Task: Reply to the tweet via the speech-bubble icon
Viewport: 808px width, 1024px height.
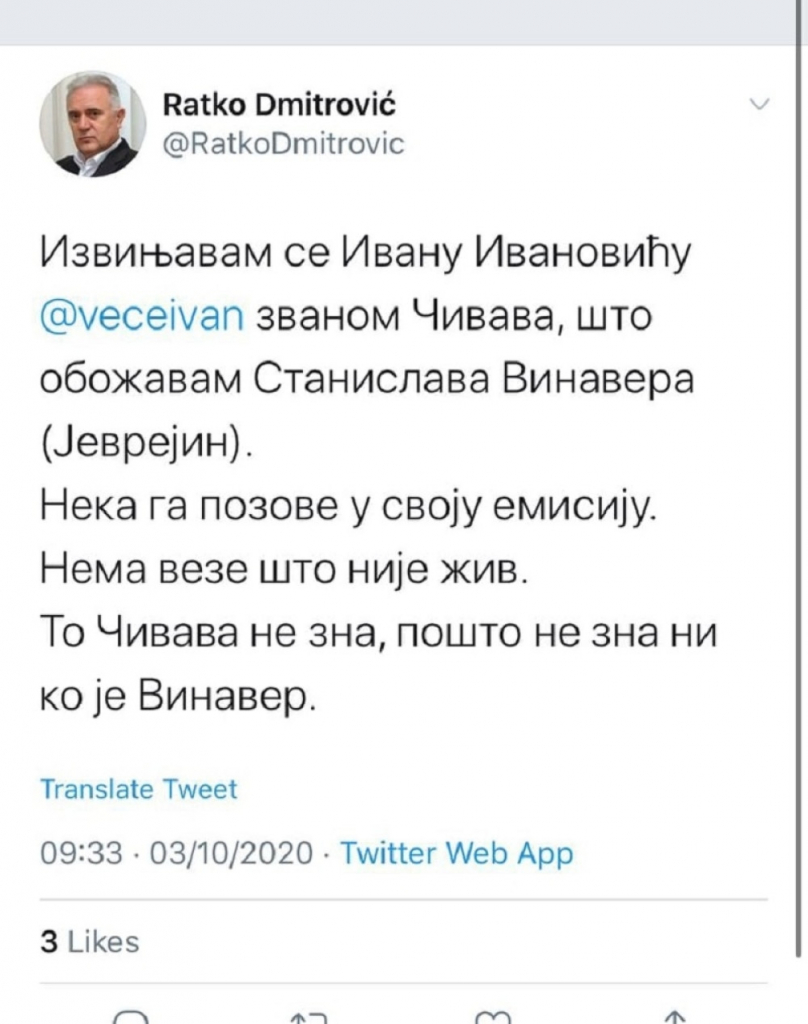Action: click(x=130, y=1015)
